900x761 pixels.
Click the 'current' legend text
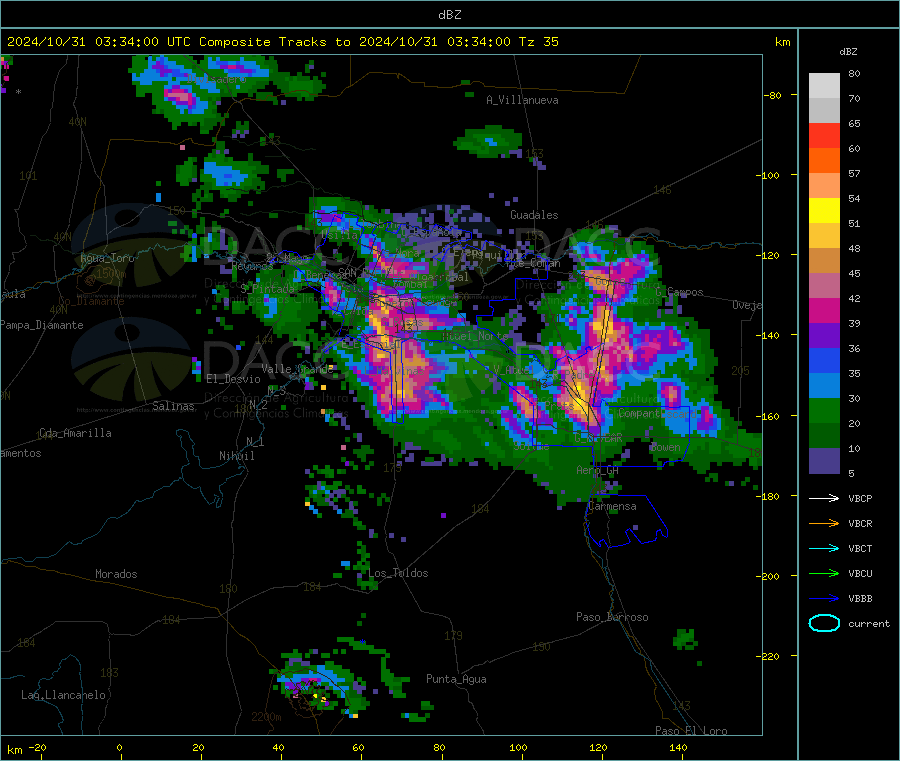(869, 624)
